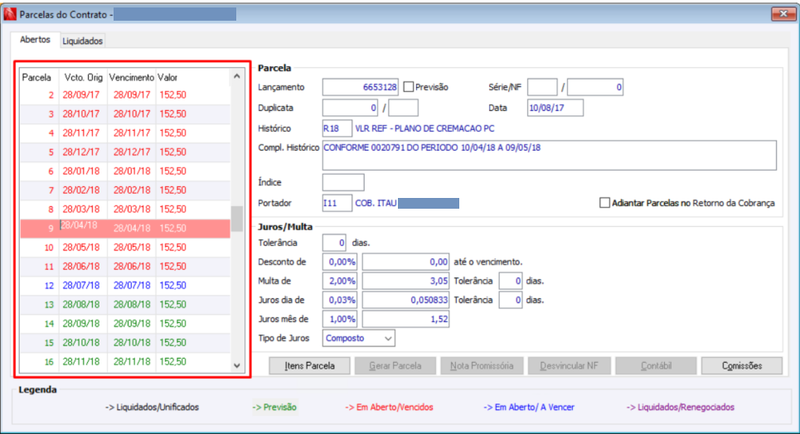Click the Histórico code field R18
This screenshot has width=800, height=434.
coord(337,129)
